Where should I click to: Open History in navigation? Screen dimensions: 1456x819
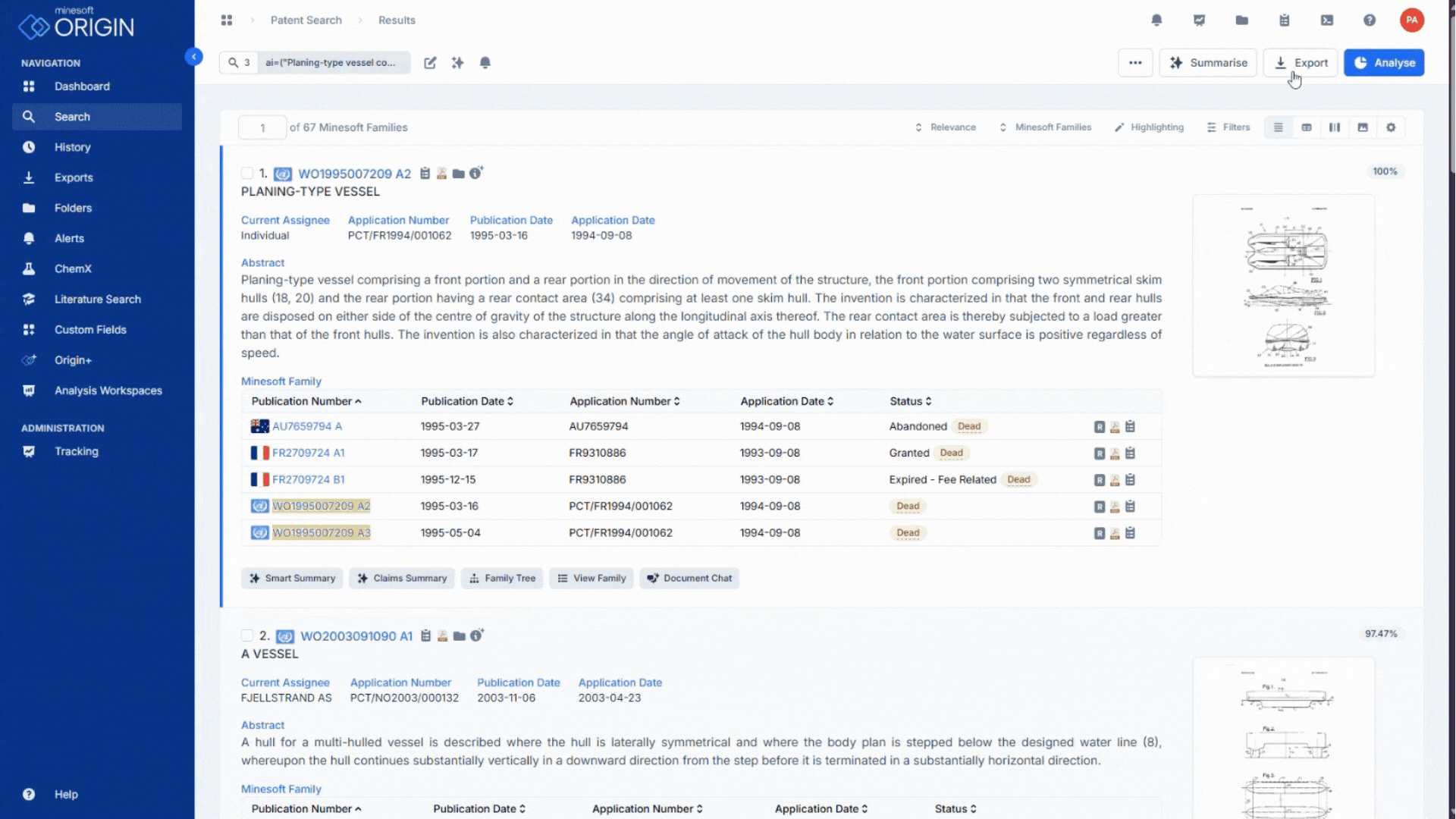point(97,147)
